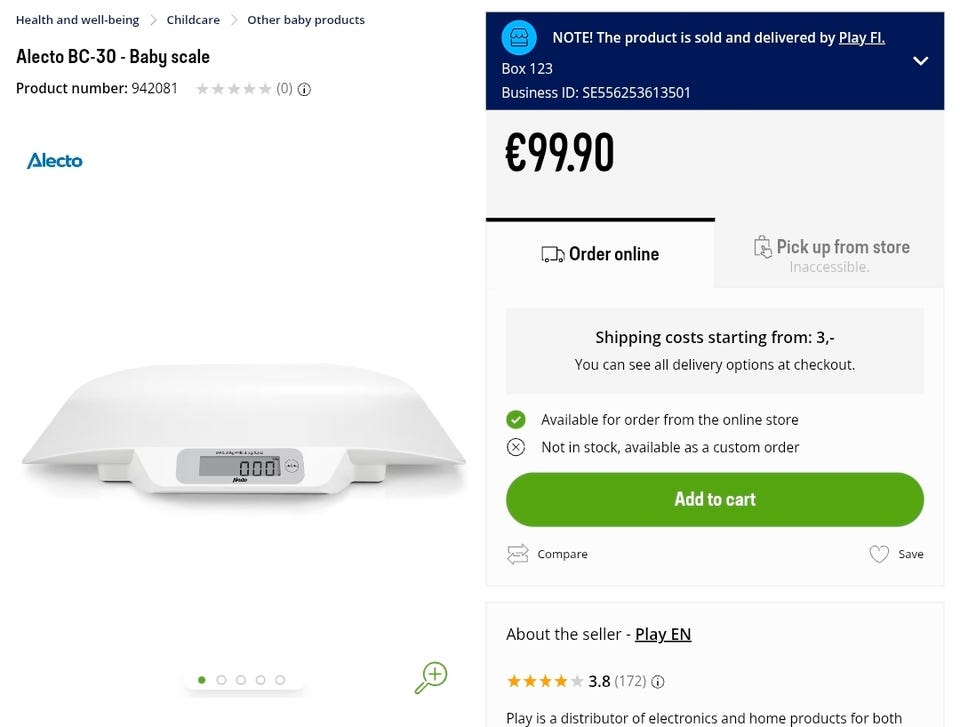
Task: Switch to Pick up from store tab
Action: pos(830,254)
